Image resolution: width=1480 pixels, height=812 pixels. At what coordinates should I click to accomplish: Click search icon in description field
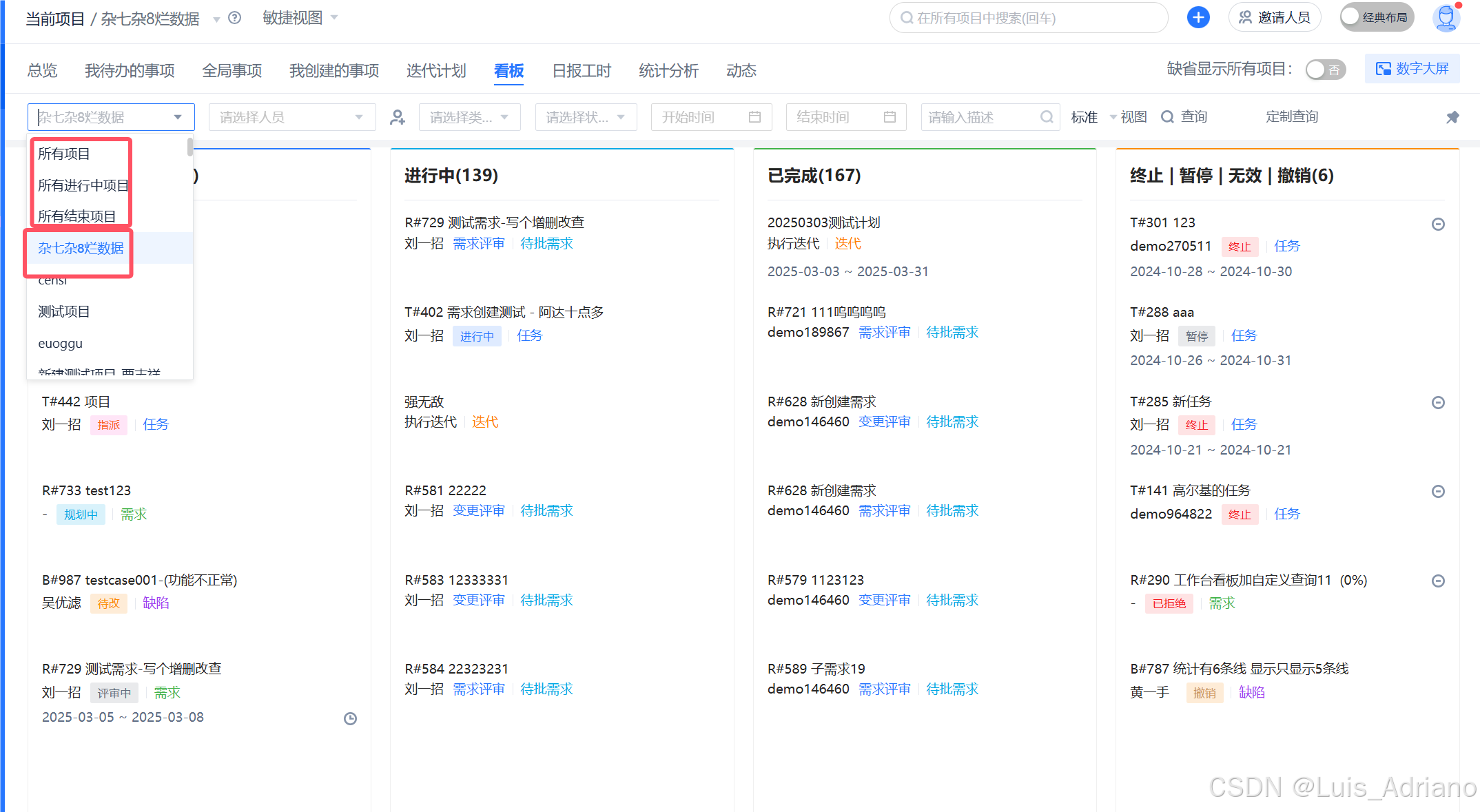pyautogui.click(x=1047, y=117)
